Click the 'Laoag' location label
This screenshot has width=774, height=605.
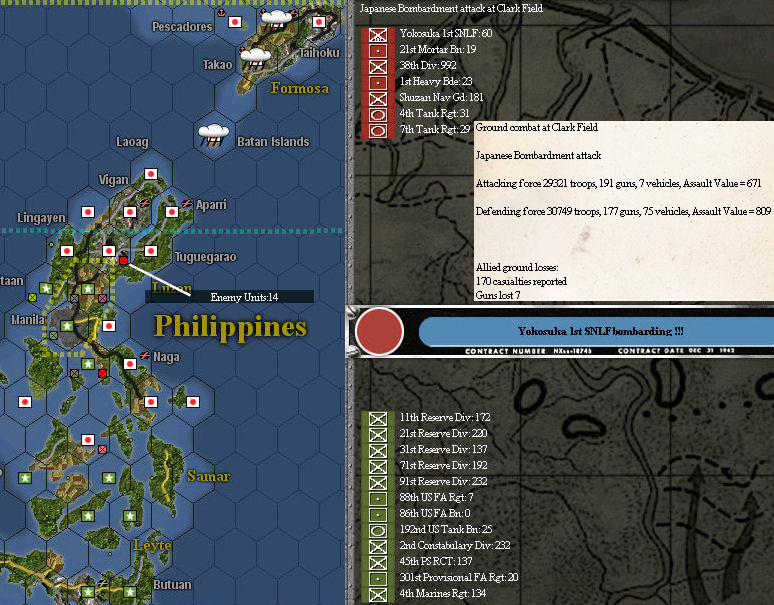tap(132, 142)
